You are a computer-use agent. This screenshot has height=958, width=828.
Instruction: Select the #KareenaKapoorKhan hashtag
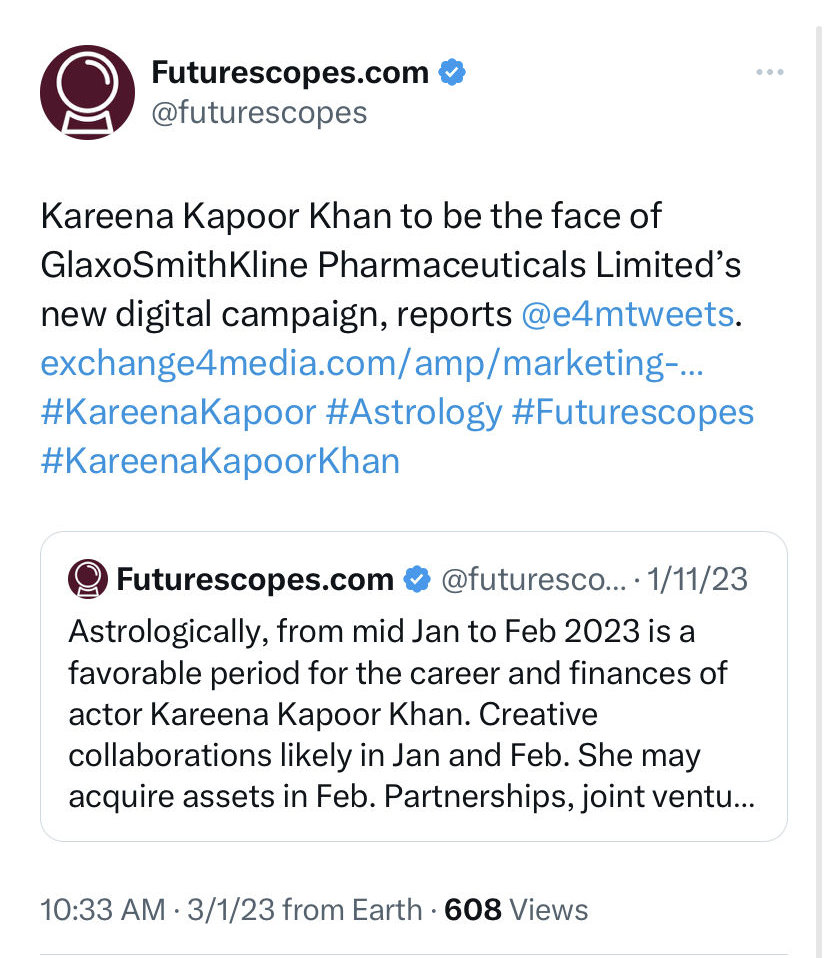[x=220, y=461]
